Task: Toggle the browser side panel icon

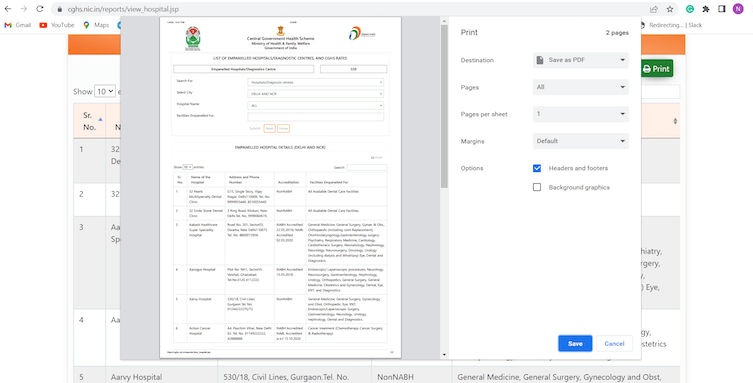Action: point(721,9)
